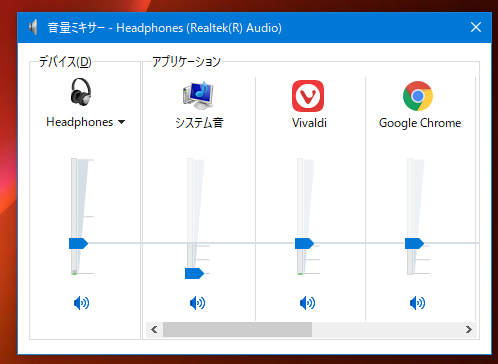Click the システム音 application icon

198,95
